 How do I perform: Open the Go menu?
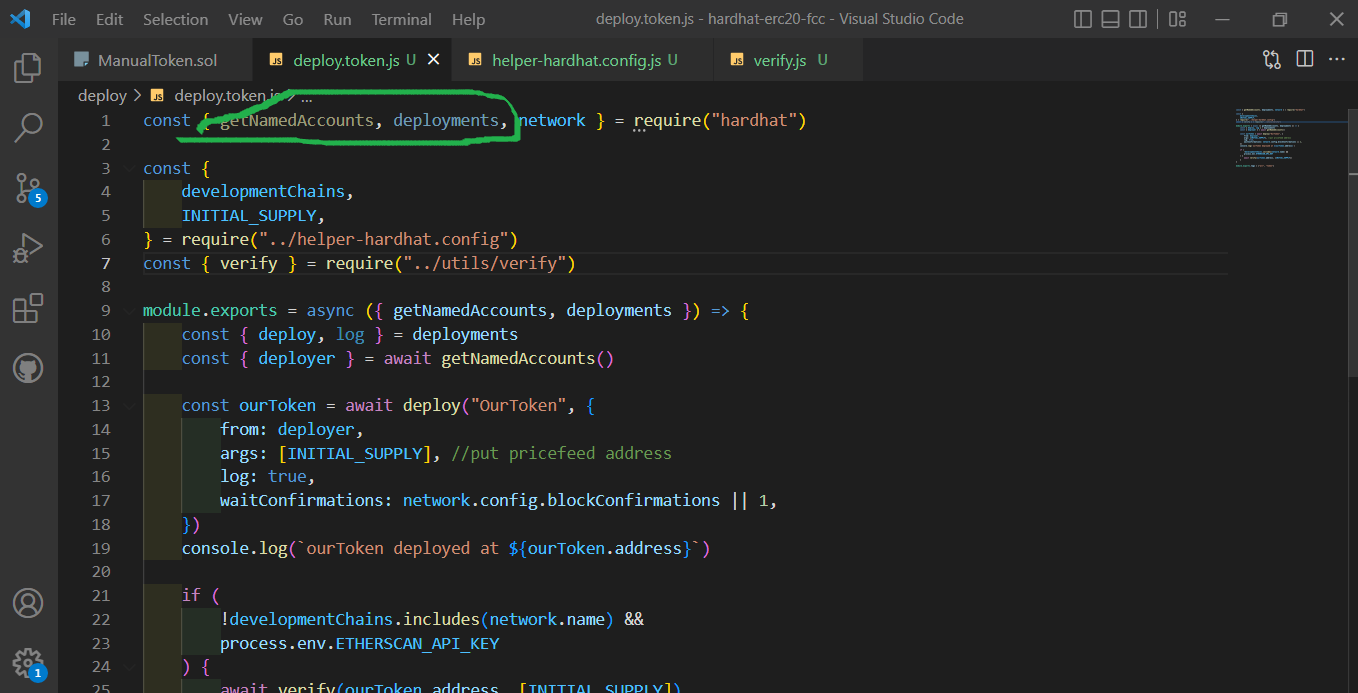click(x=293, y=19)
